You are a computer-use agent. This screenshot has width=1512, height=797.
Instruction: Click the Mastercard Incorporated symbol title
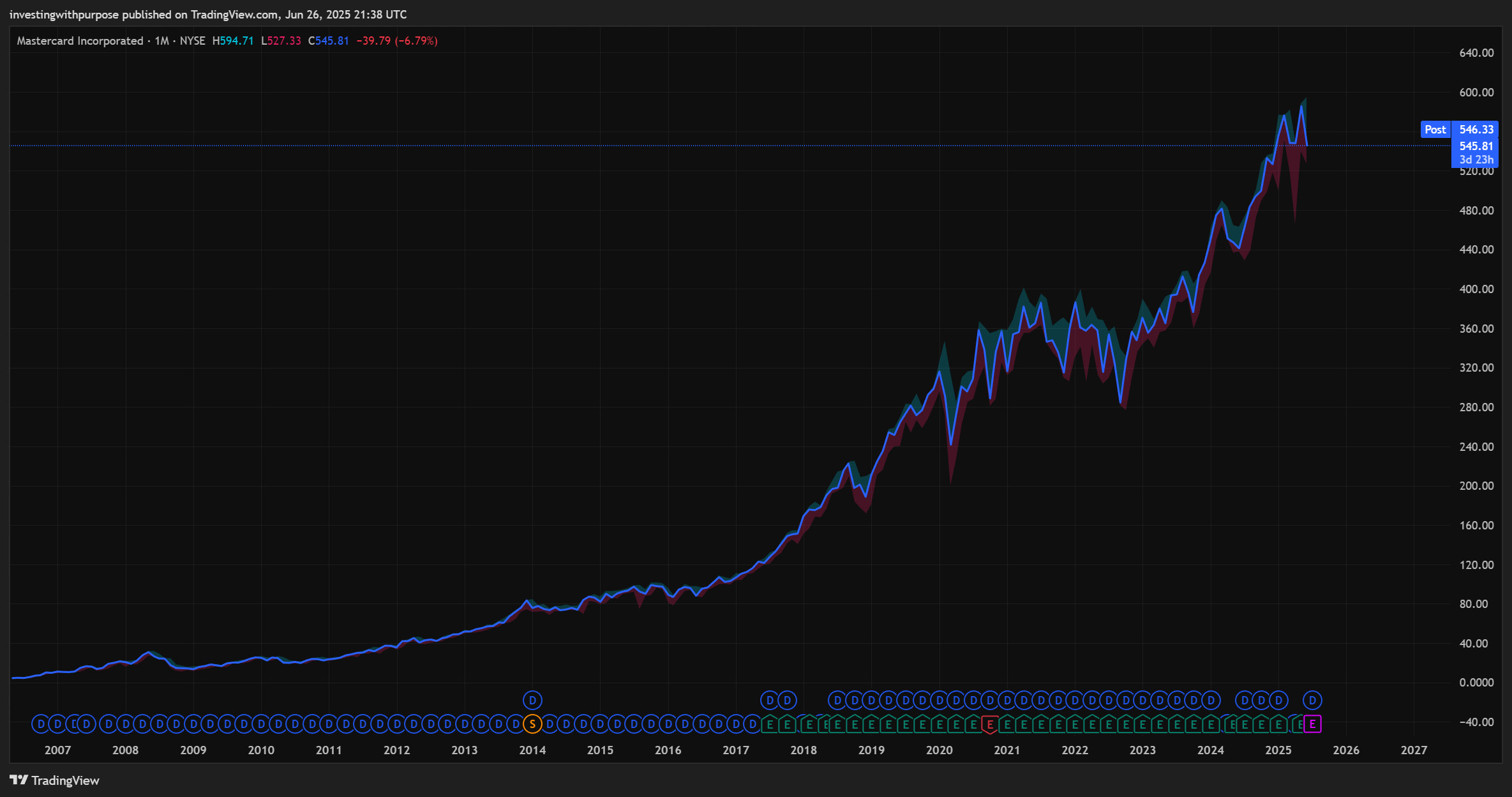click(80, 41)
